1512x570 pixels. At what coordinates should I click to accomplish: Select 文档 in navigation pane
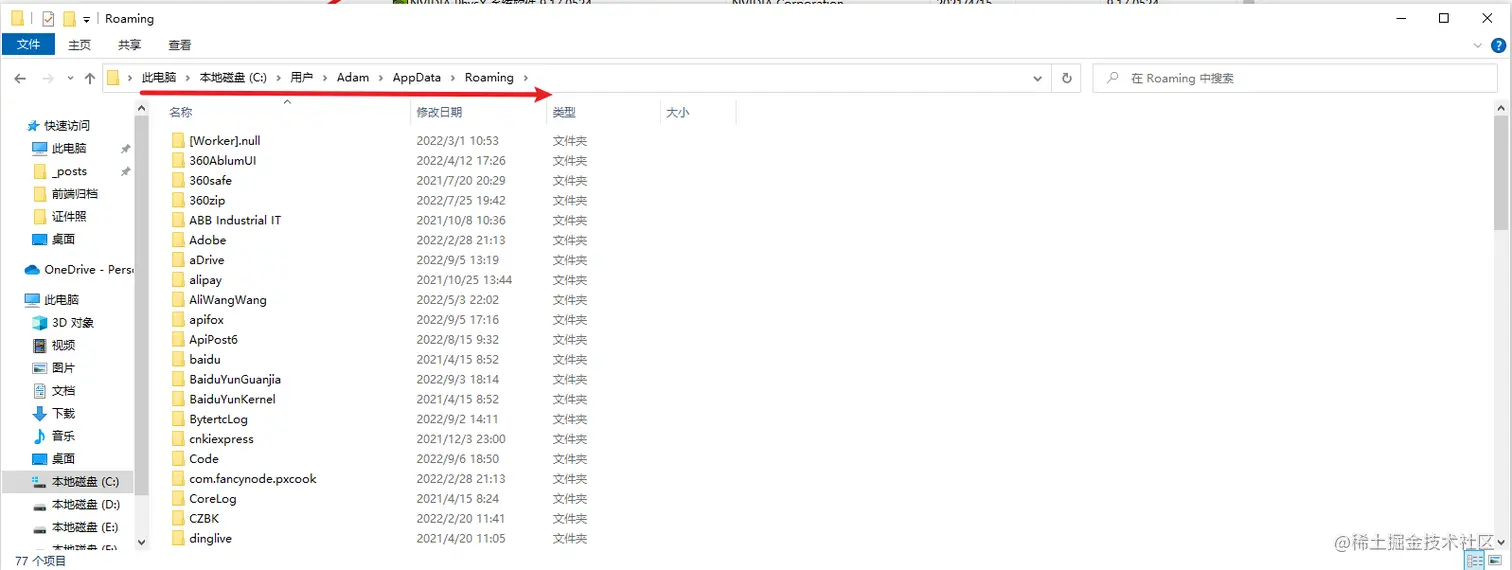pos(63,391)
